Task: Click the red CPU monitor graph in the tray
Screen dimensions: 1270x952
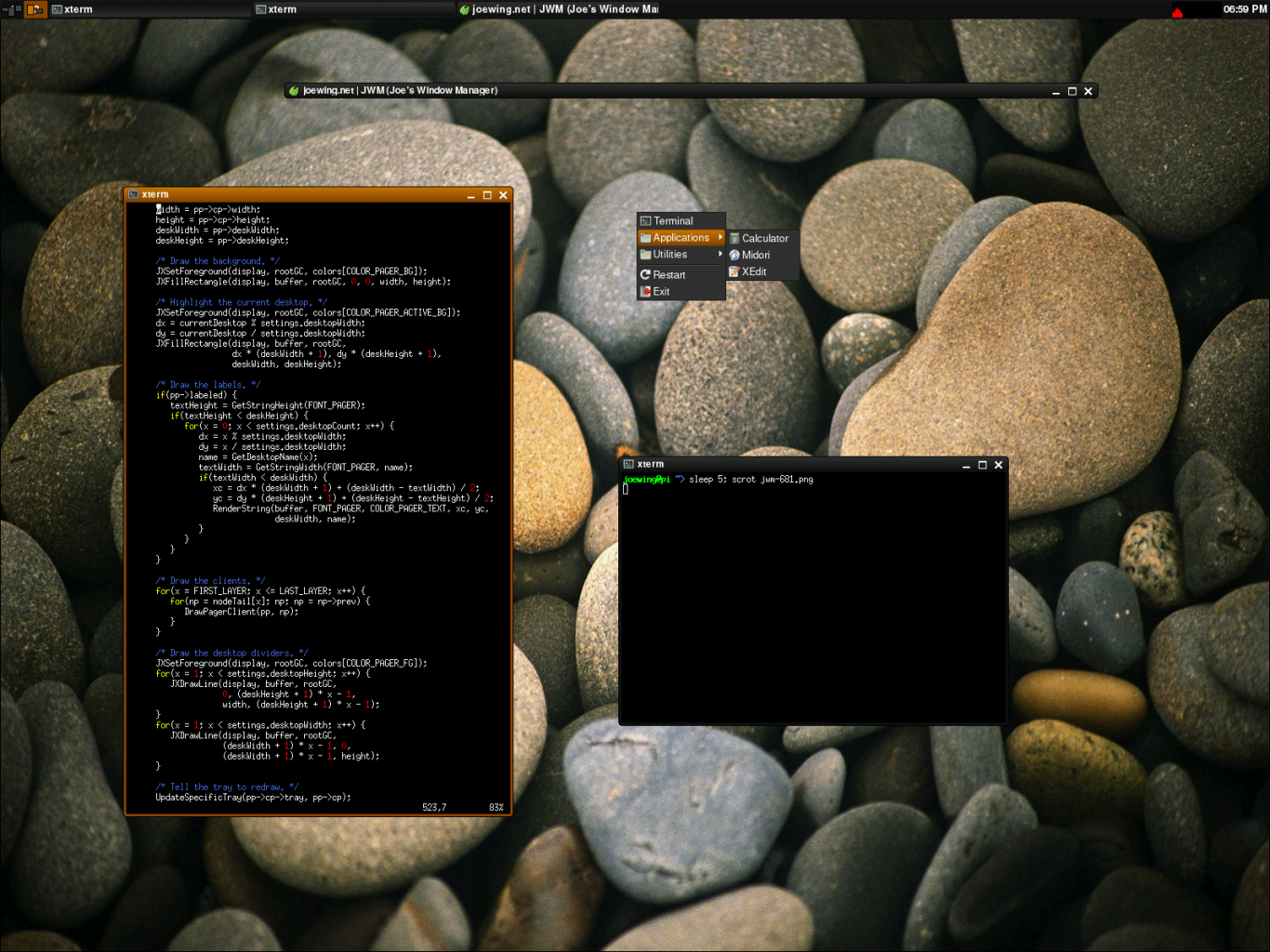Action: [x=1177, y=11]
